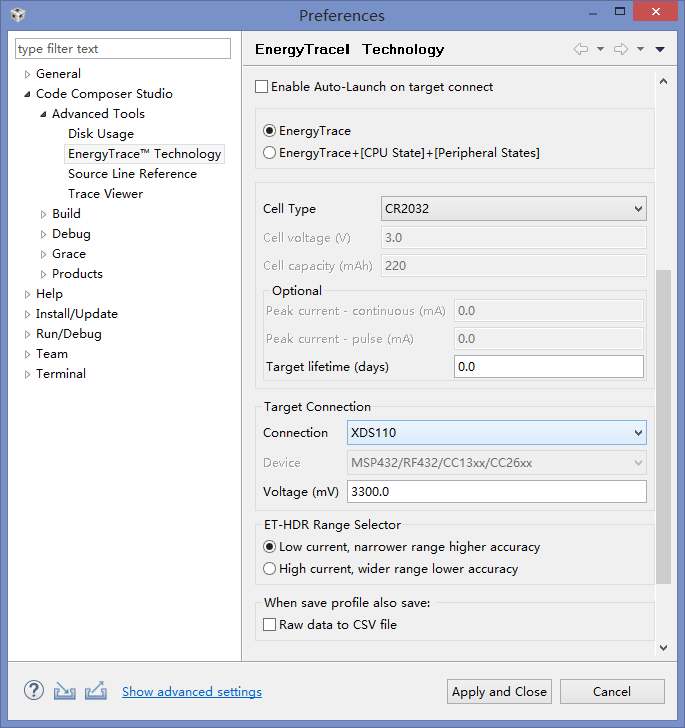
Task: Expand the Debug tree node
Action: (43, 234)
